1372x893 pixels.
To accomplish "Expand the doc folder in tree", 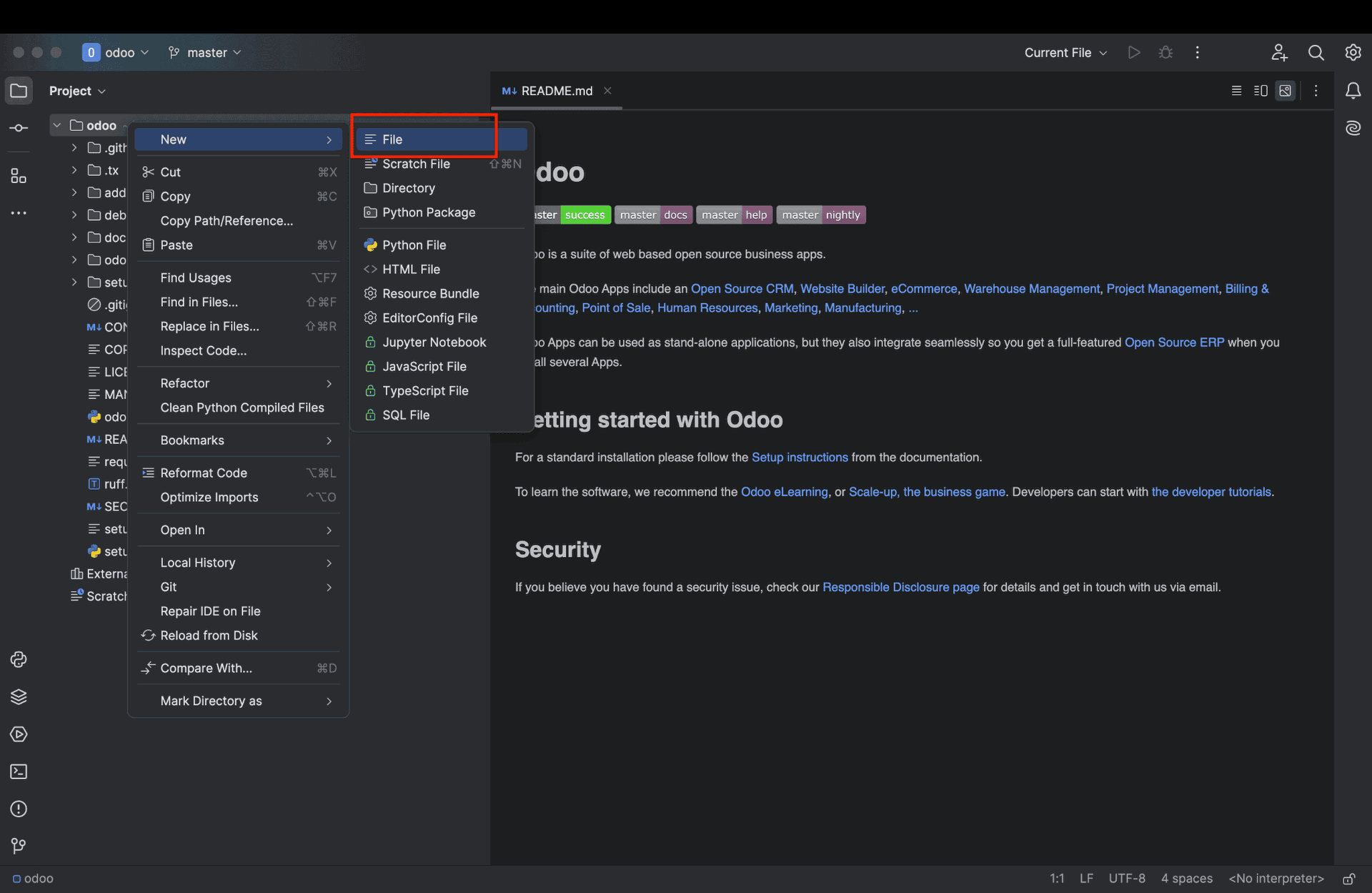I will [x=74, y=237].
